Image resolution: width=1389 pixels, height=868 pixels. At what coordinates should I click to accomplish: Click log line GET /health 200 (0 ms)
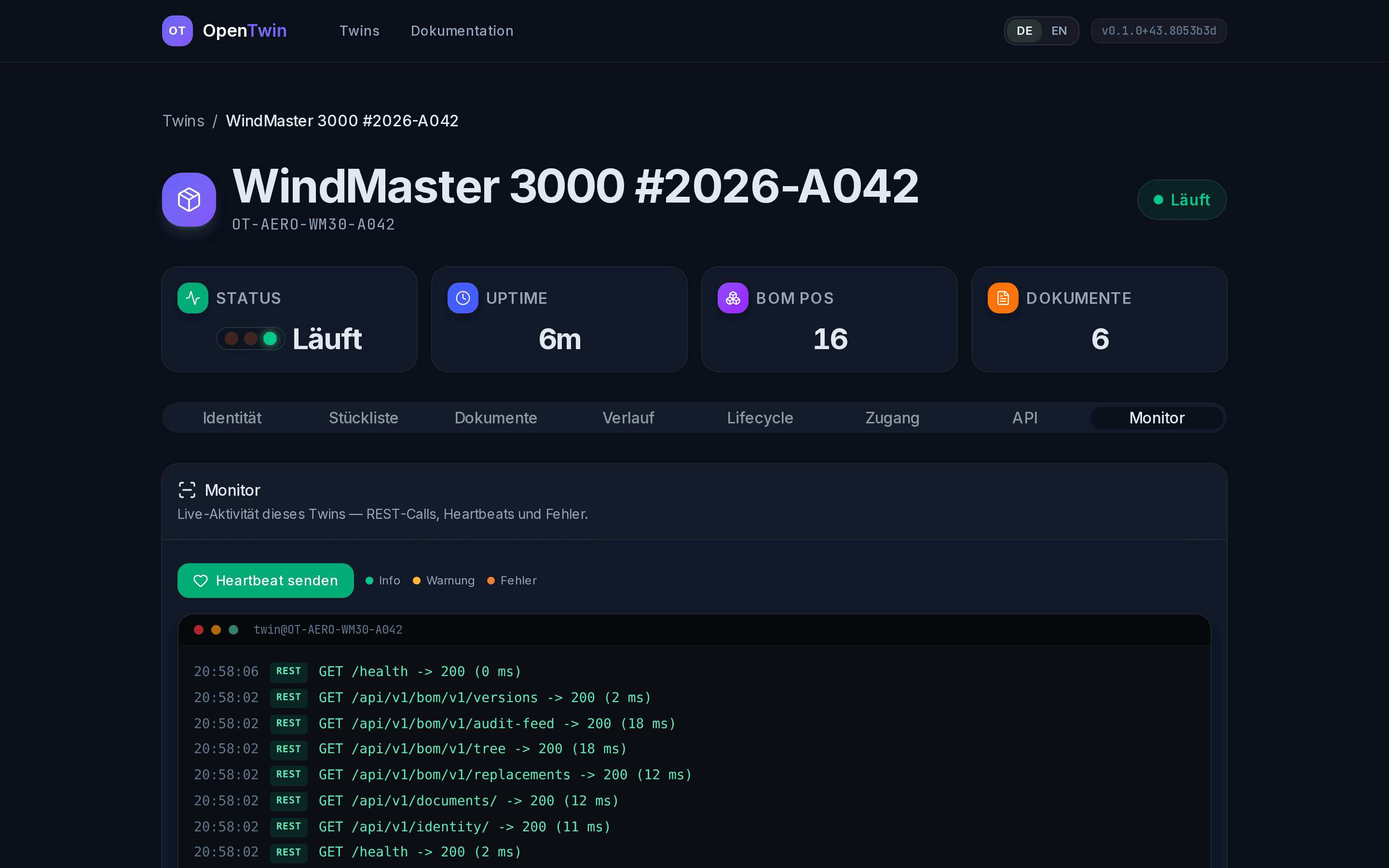420,672
